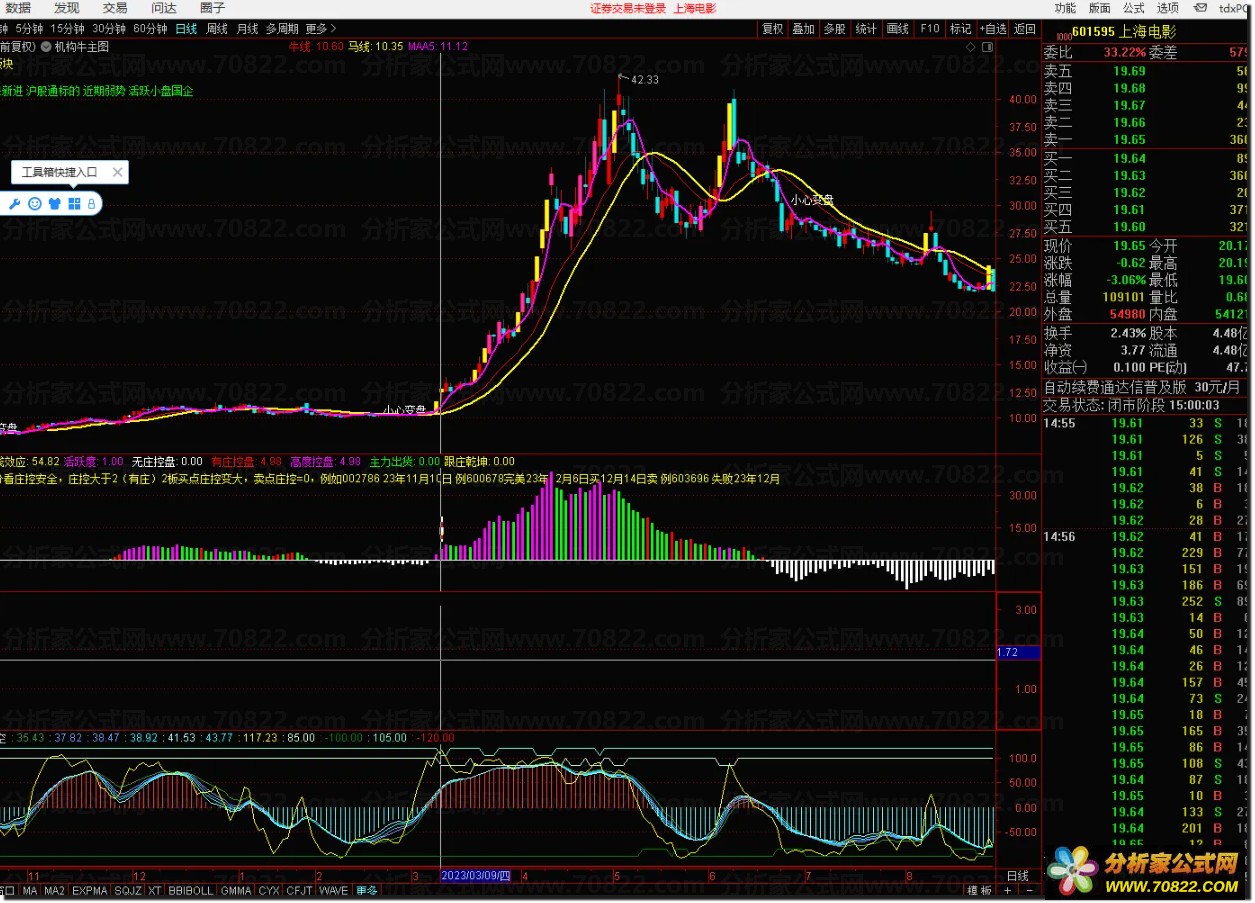Image resolution: width=1255 pixels, height=903 pixels.
Task: Select the MA2 indicator tab
Action: click(55, 890)
